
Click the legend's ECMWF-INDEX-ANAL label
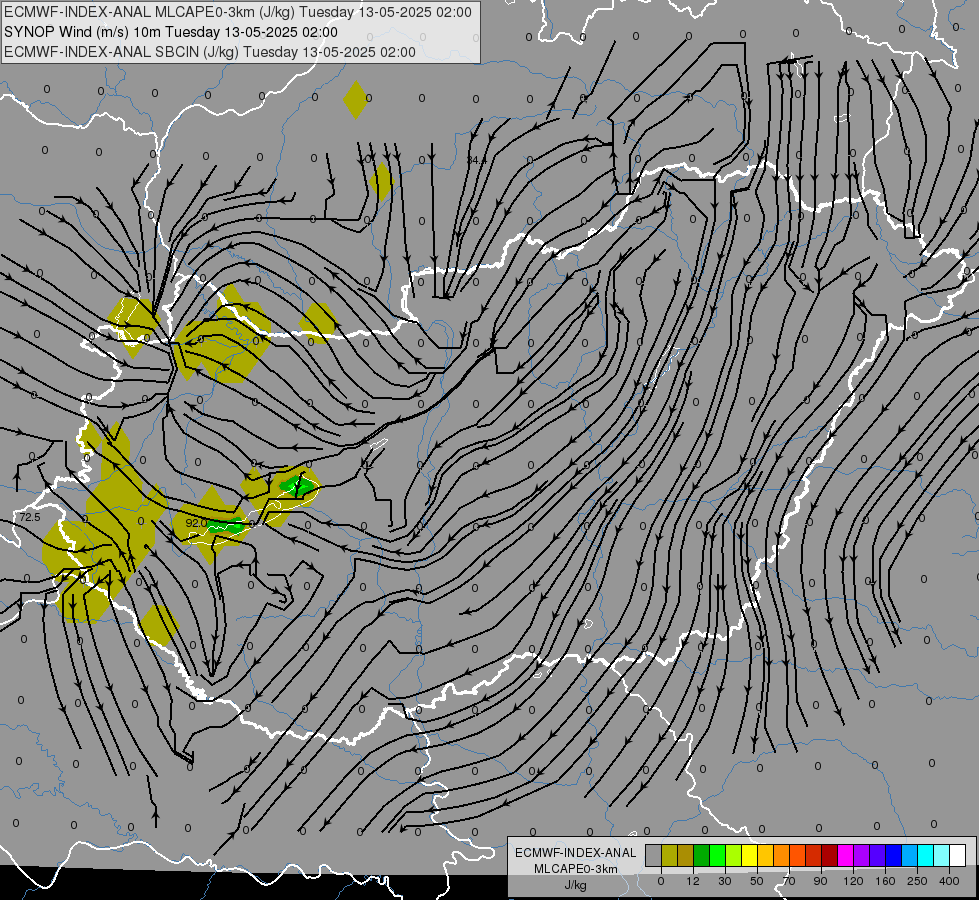576,853
